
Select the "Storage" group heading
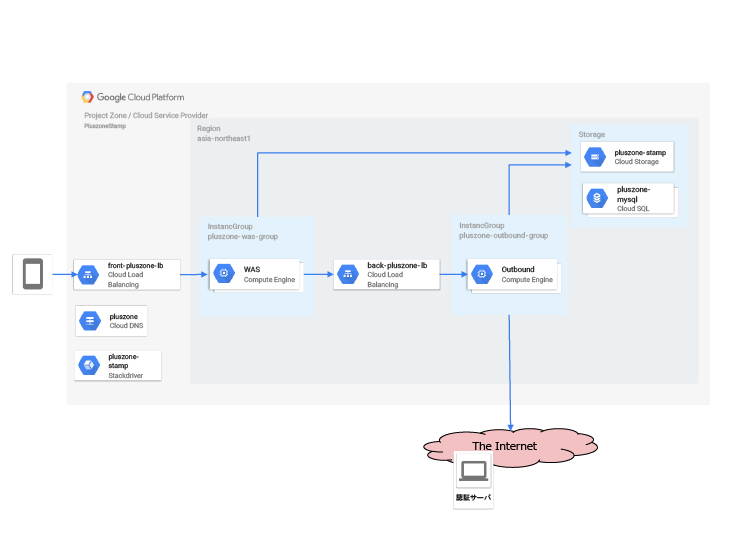[591, 134]
